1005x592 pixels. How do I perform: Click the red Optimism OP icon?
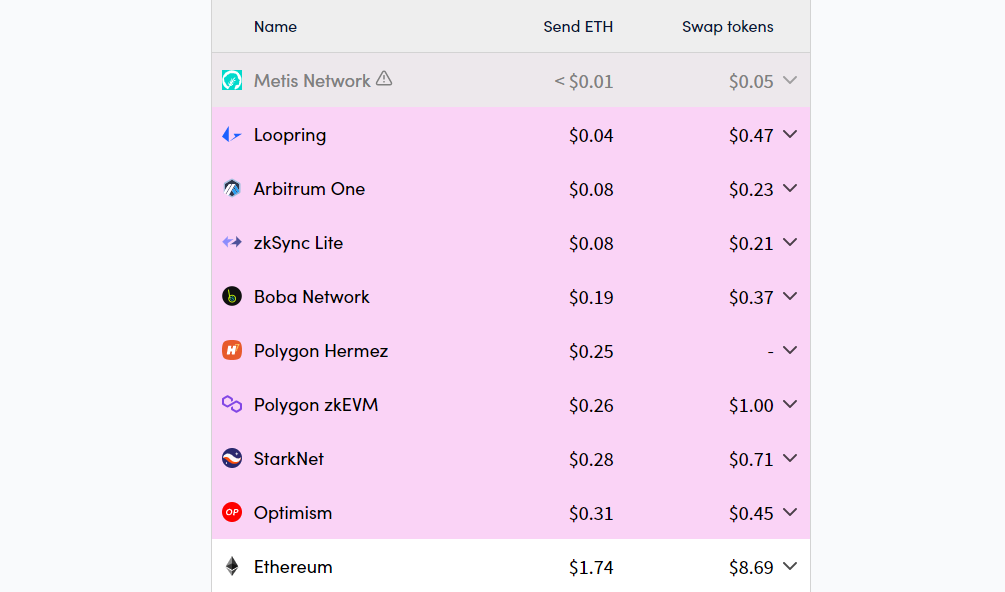coord(232,513)
